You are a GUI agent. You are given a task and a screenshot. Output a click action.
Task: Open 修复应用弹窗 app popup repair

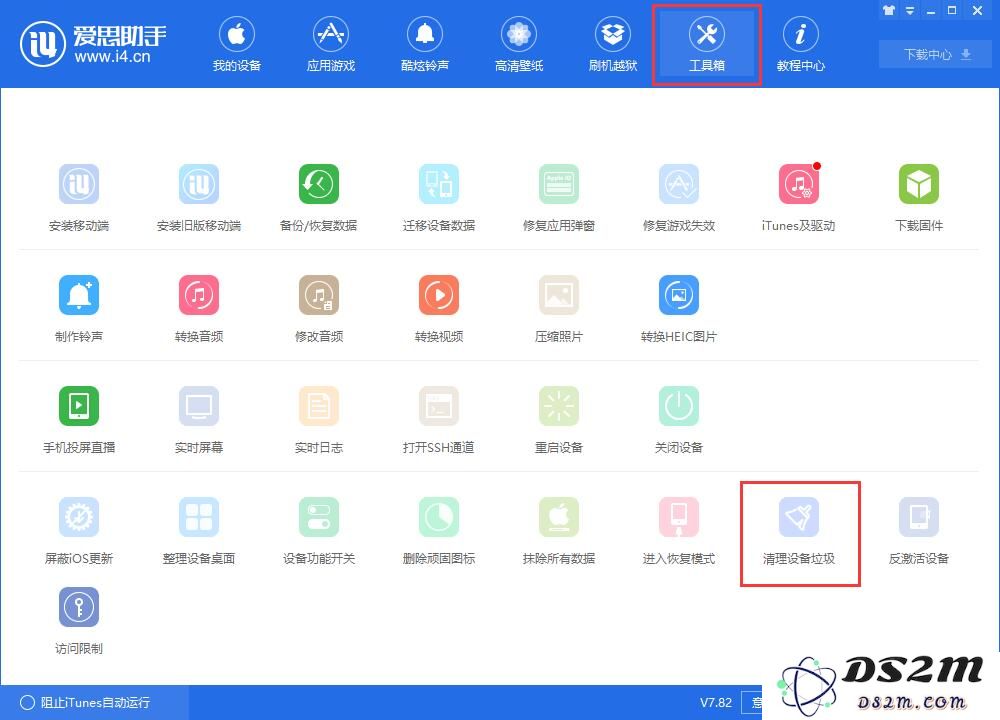click(559, 197)
